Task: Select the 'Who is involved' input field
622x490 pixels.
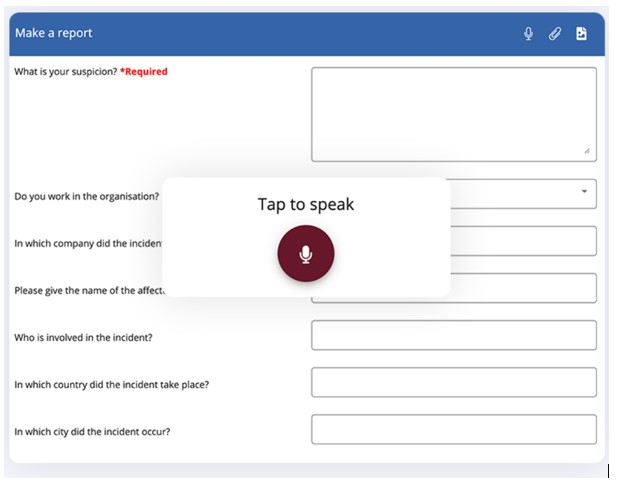Action: point(453,335)
